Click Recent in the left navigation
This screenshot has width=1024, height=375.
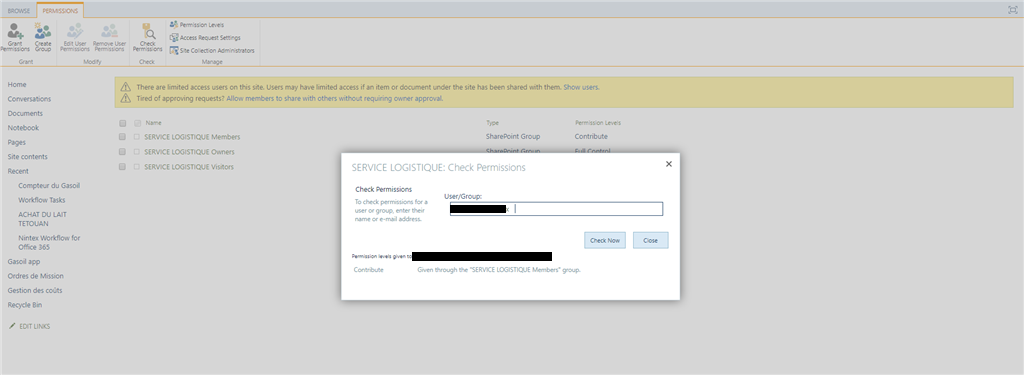click(18, 171)
